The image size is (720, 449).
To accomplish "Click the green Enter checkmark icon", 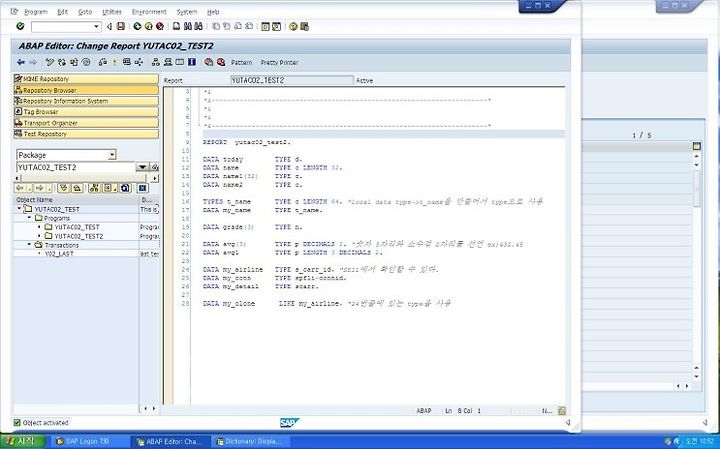I will point(20,26).
